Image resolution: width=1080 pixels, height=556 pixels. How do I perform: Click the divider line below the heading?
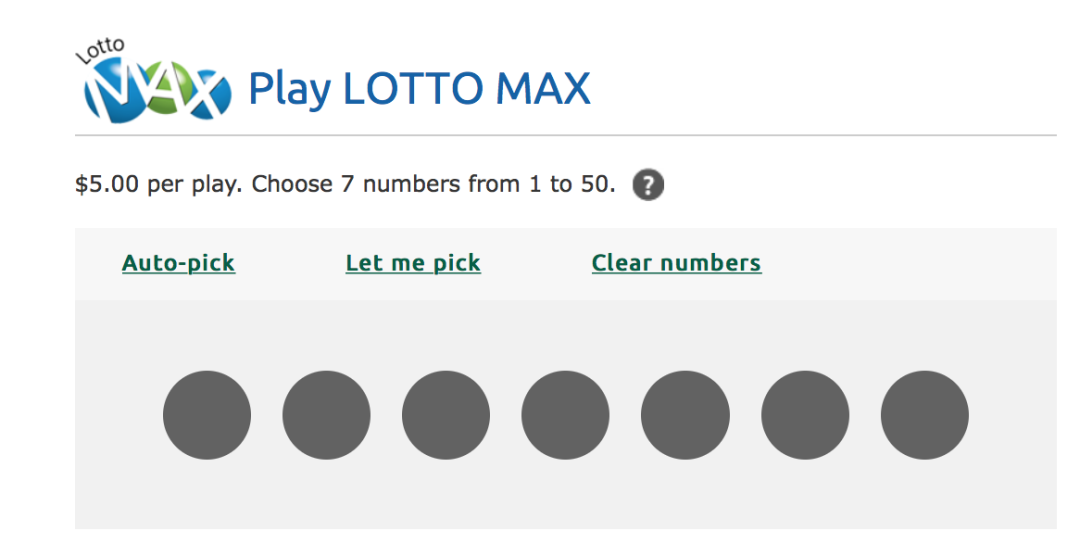[565, 135]
